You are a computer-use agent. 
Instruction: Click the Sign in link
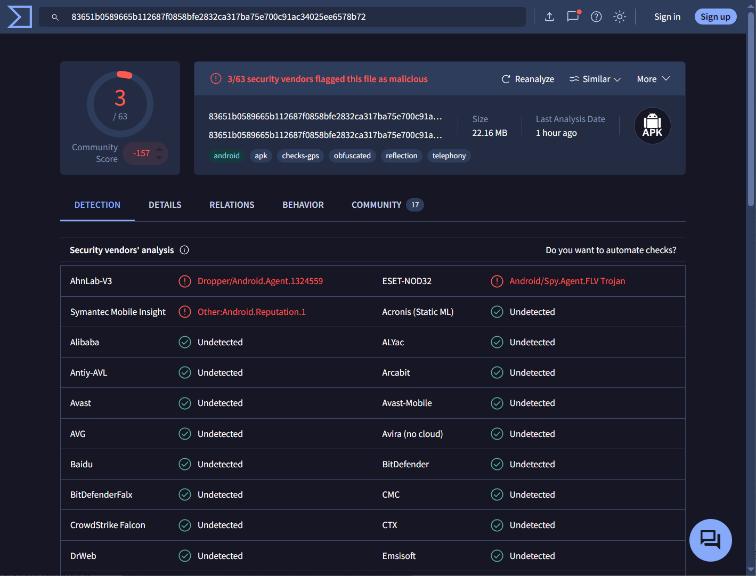[x=667, y=17]
